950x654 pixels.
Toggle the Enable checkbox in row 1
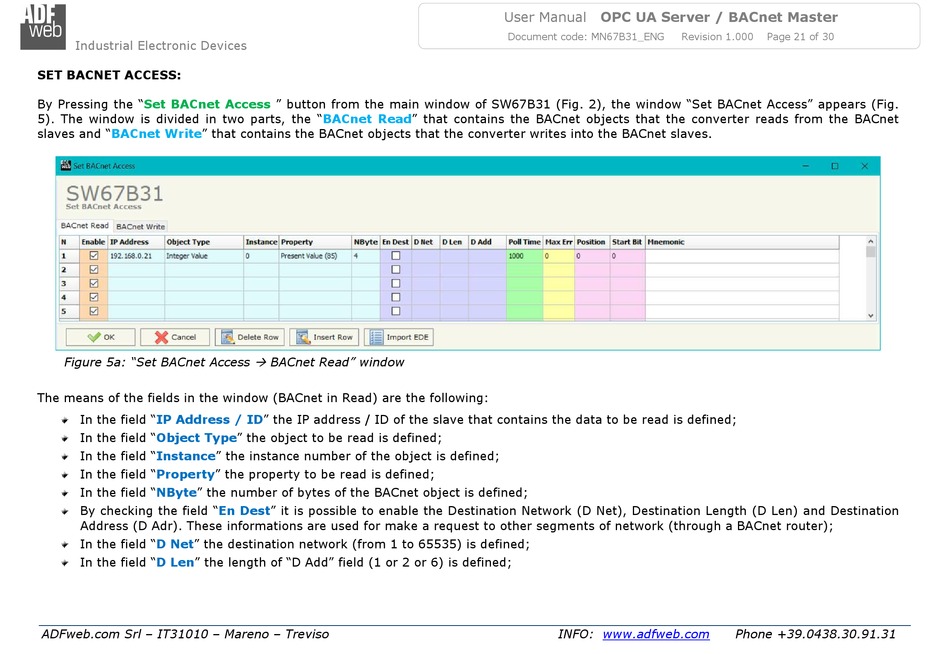pos(94,256)
